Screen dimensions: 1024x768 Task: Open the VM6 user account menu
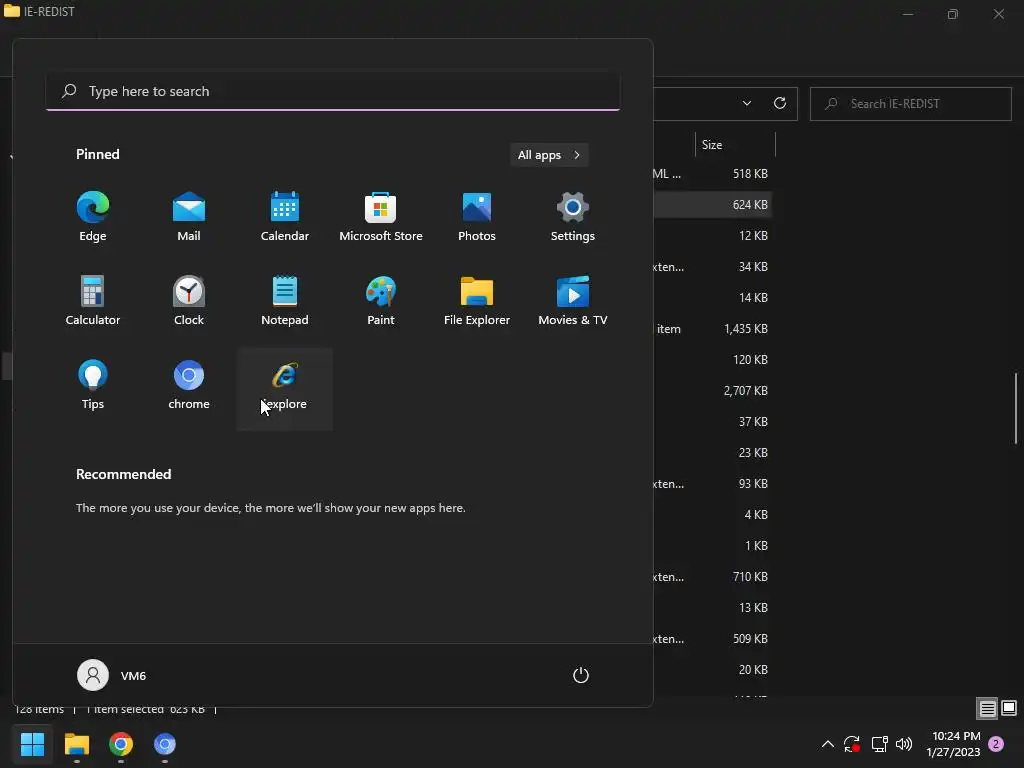[x=112, y=675]
